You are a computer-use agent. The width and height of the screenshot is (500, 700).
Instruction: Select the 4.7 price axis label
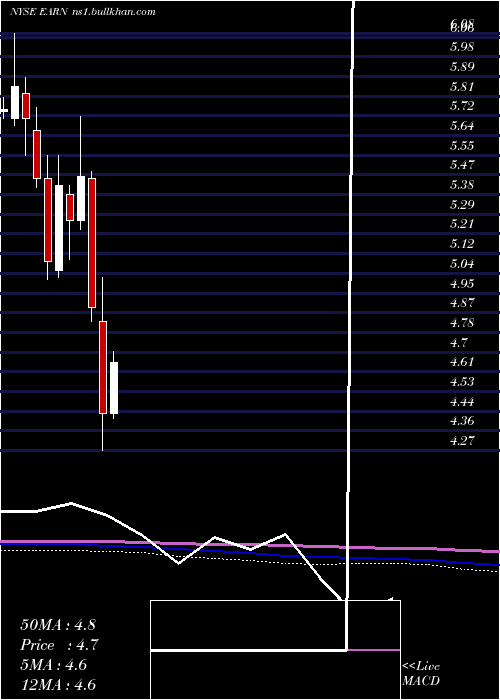click(x=459, y=343)
